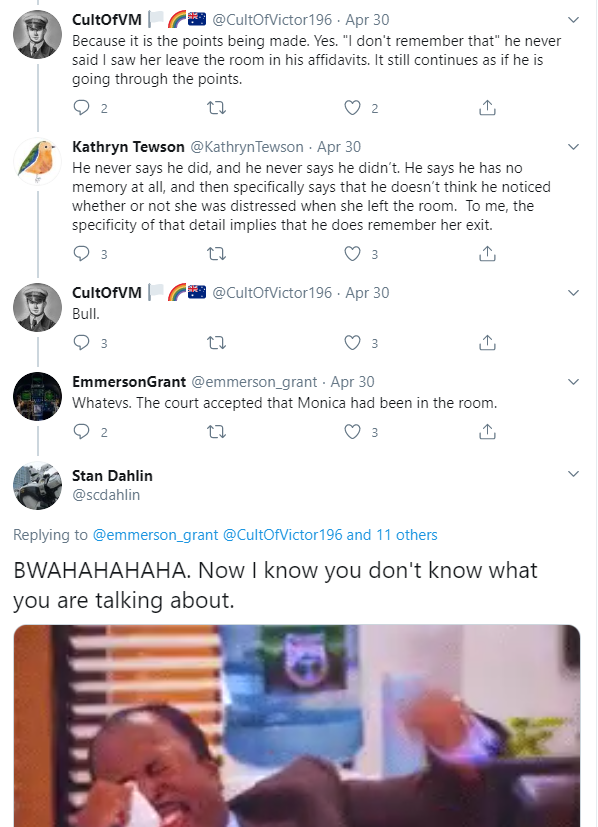Viewport: 598px width, 827px height.
Task: Show the "and 11 others" recipients
Action: [392, 535]
